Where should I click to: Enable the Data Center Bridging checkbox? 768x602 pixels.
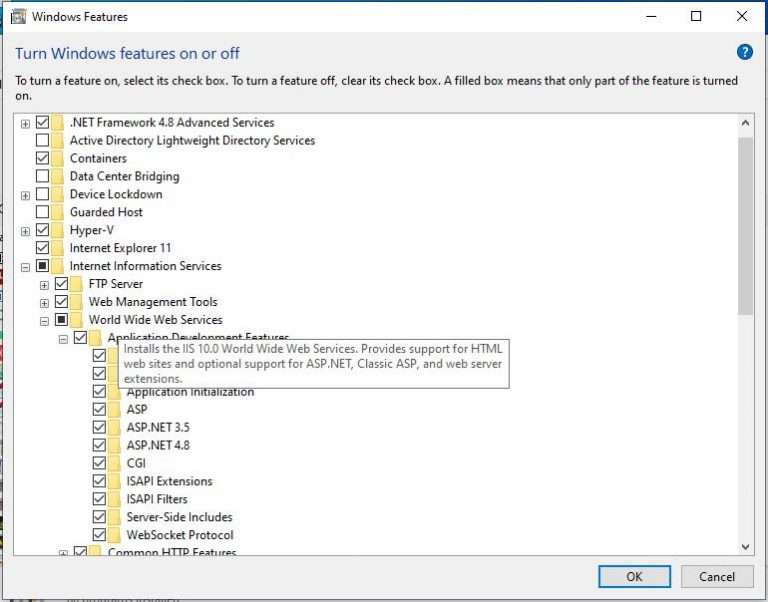coord(42,176)
